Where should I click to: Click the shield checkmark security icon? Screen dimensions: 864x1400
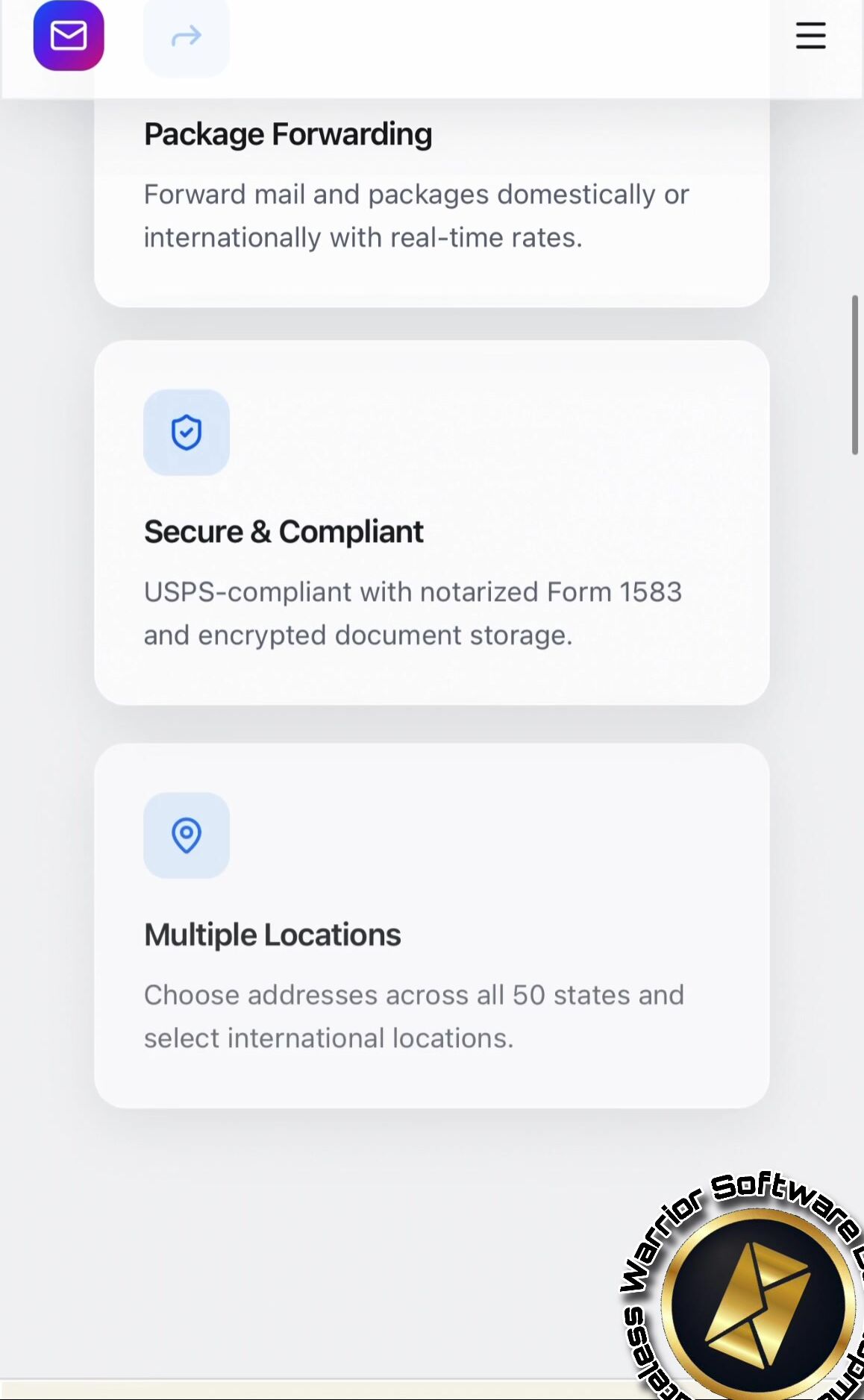point(187,433)
